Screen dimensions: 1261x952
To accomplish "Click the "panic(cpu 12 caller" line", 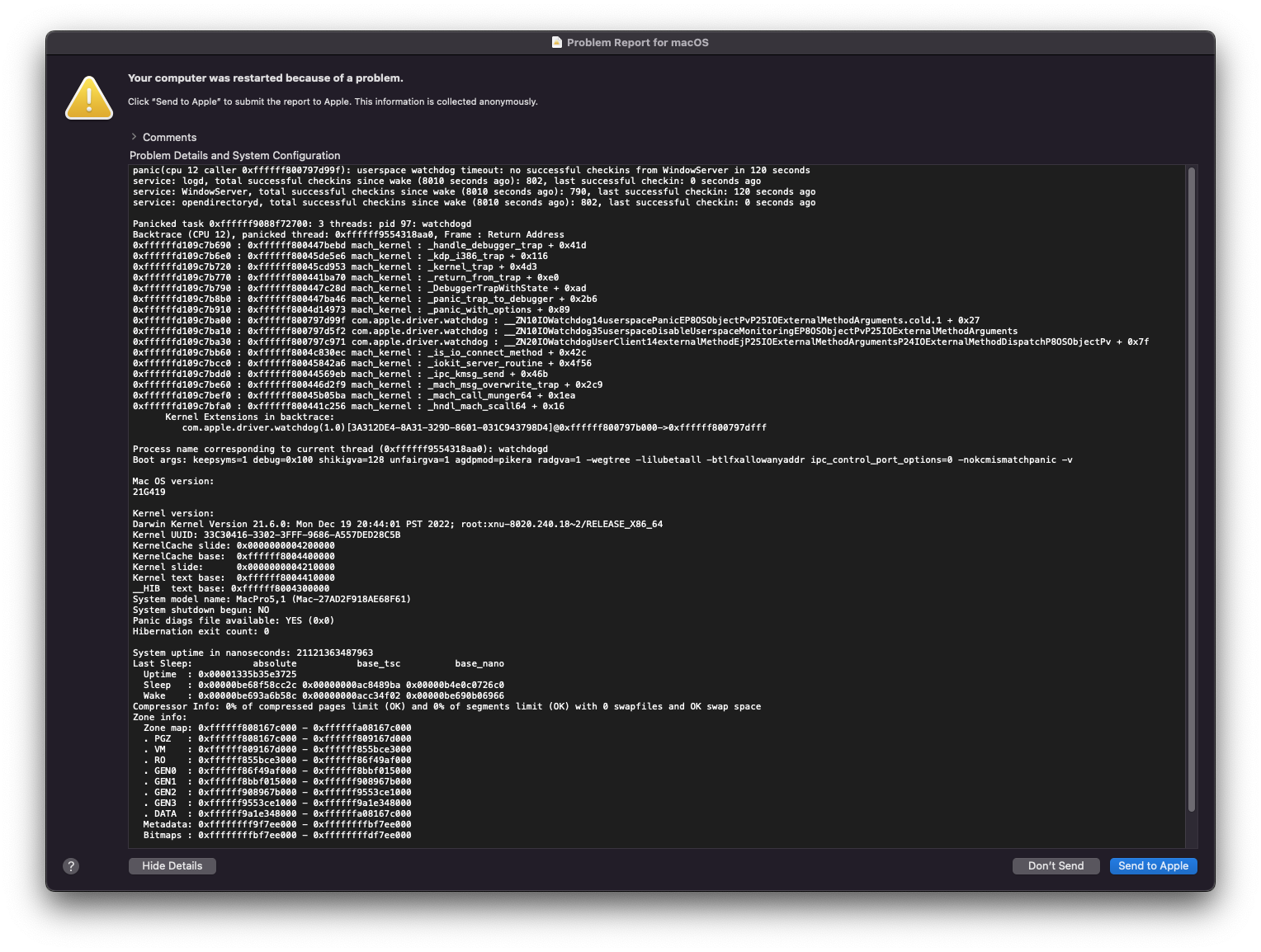I will [x=471, y=171].
